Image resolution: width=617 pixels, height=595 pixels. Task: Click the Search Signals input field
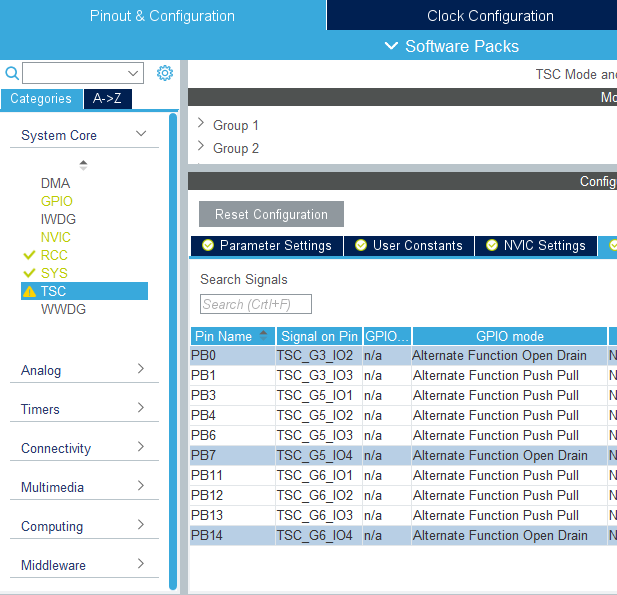pyautogui.click(x=256, y=304)
